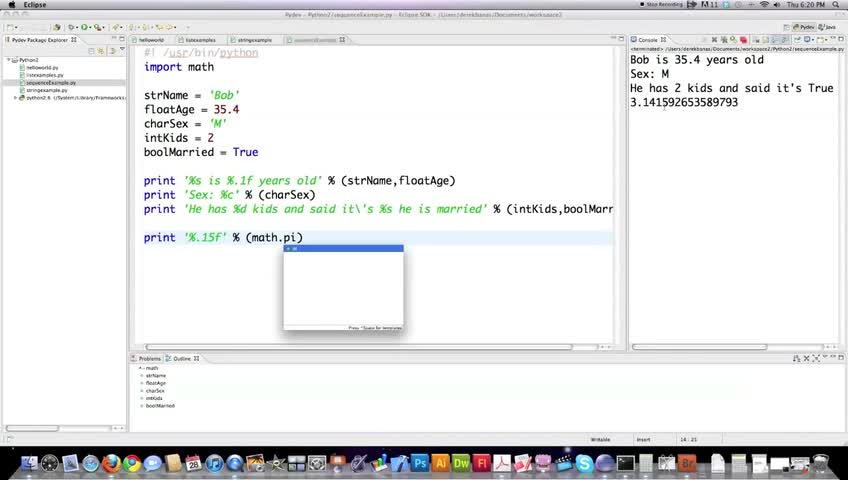Viewport: 848px width, 480px height.
Task: Select math import in the Outline view
Action: click(151, 368)
